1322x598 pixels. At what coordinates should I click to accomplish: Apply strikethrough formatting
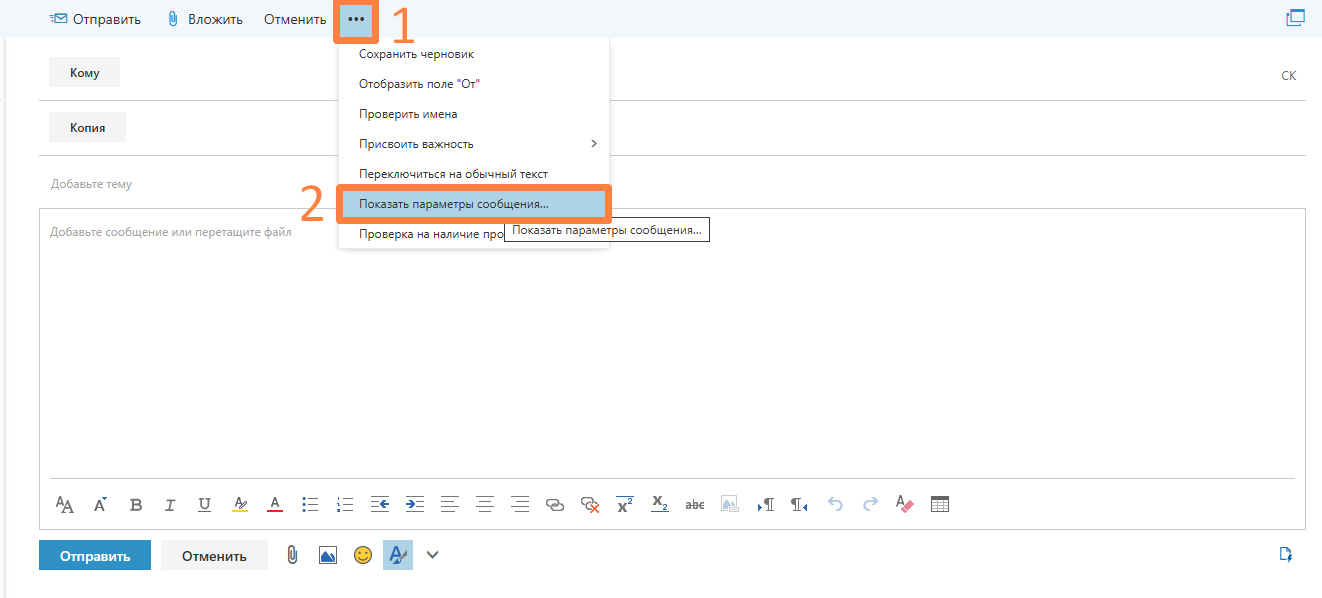click(694, 504)
